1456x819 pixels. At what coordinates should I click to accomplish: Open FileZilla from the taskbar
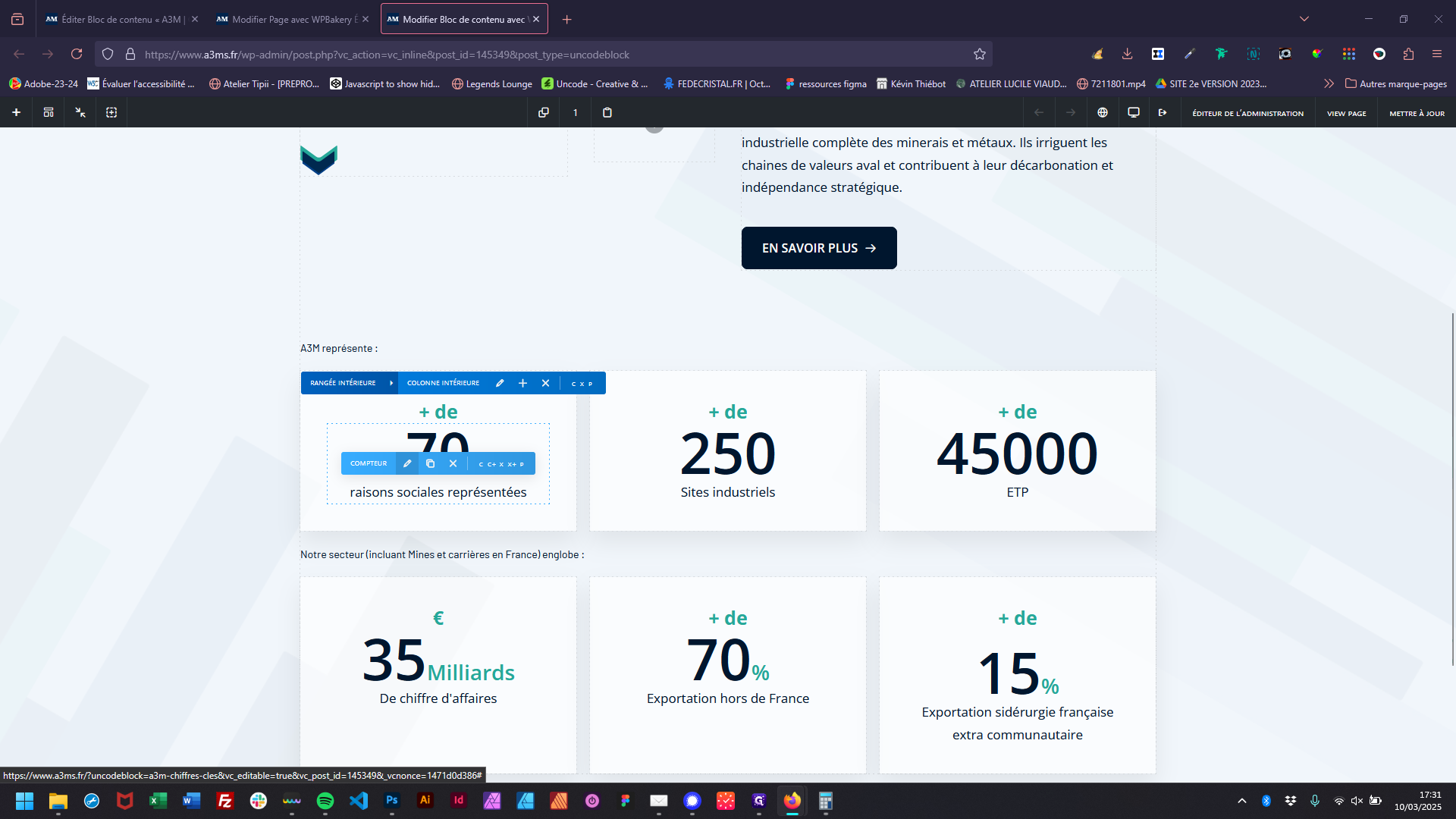pyautogui.click(x=225, y=801)
